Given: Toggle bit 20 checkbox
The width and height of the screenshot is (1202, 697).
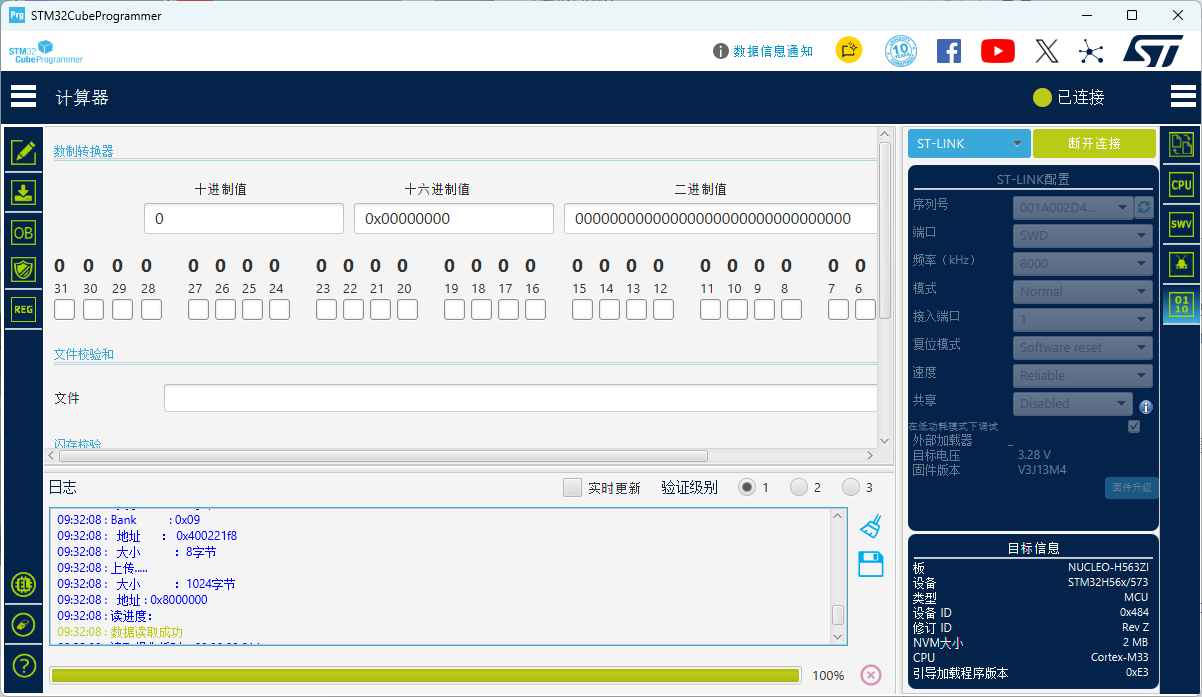Looking at the screenshot, I should pos(407,310).
